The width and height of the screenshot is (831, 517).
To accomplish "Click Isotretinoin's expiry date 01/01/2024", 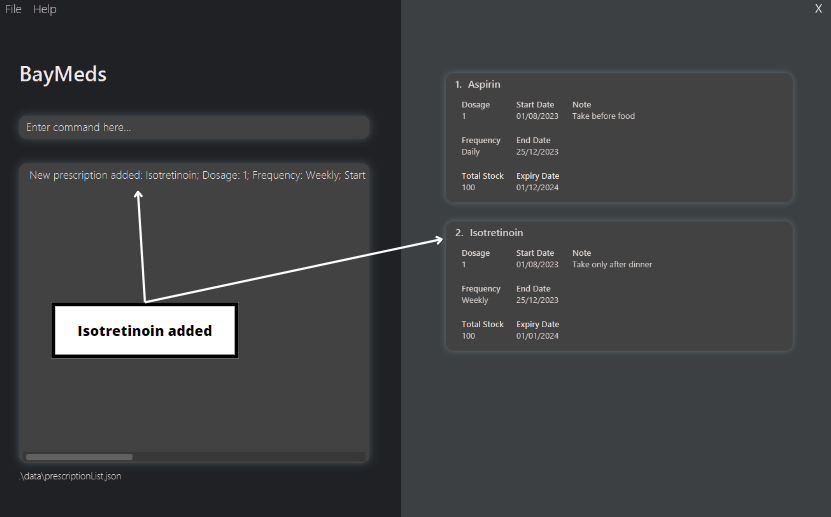I will pyautogui.click(x=537, y=336).
